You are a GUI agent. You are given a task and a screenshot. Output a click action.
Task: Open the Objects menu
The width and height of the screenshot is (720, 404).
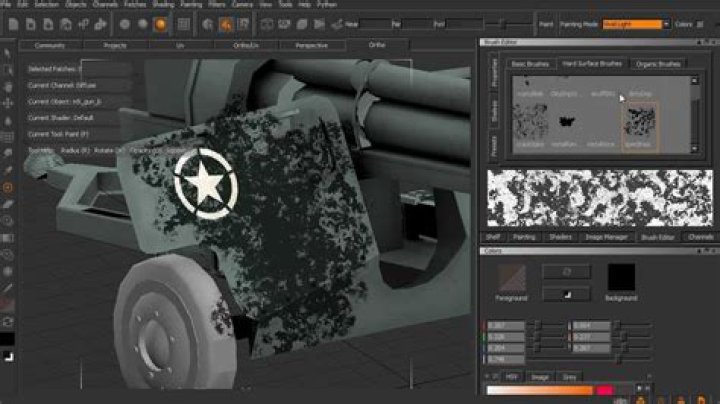point(76,4)
